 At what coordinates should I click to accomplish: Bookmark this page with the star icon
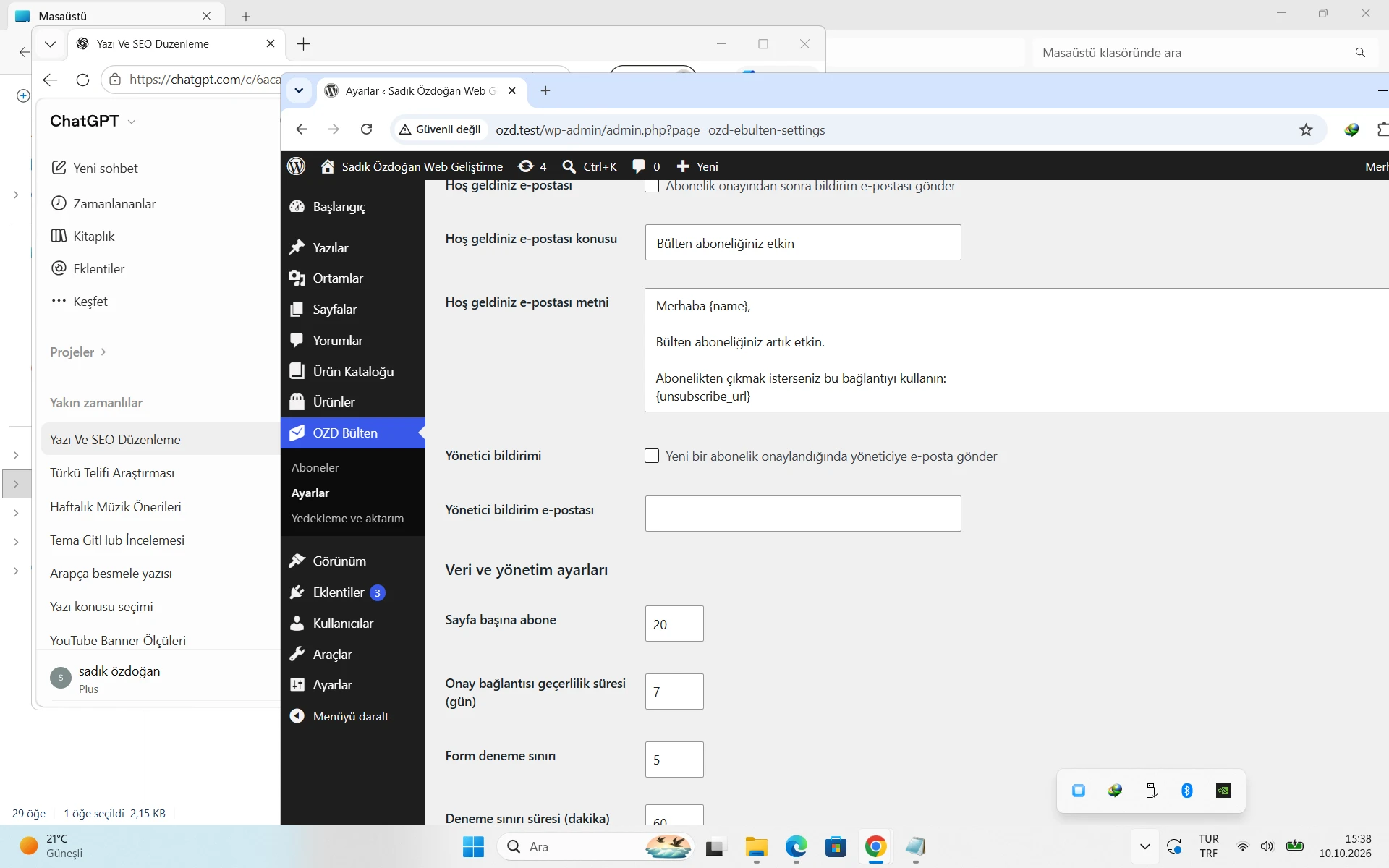coord(1306,129)
